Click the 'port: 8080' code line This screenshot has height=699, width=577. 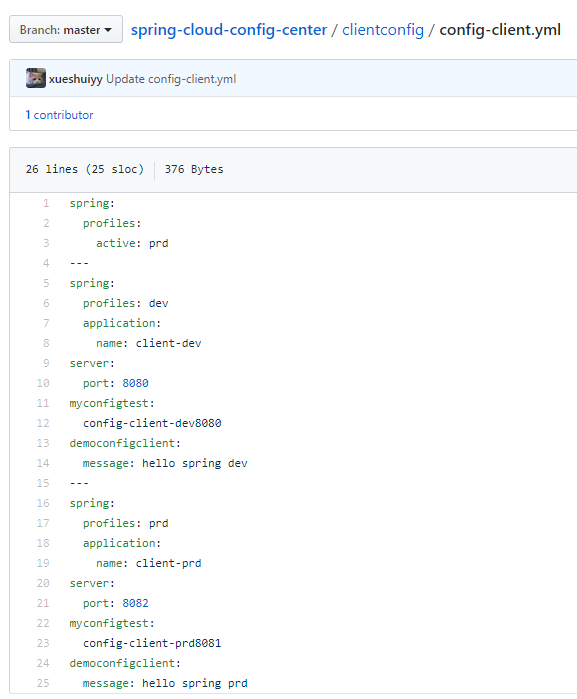coord(116,383)
